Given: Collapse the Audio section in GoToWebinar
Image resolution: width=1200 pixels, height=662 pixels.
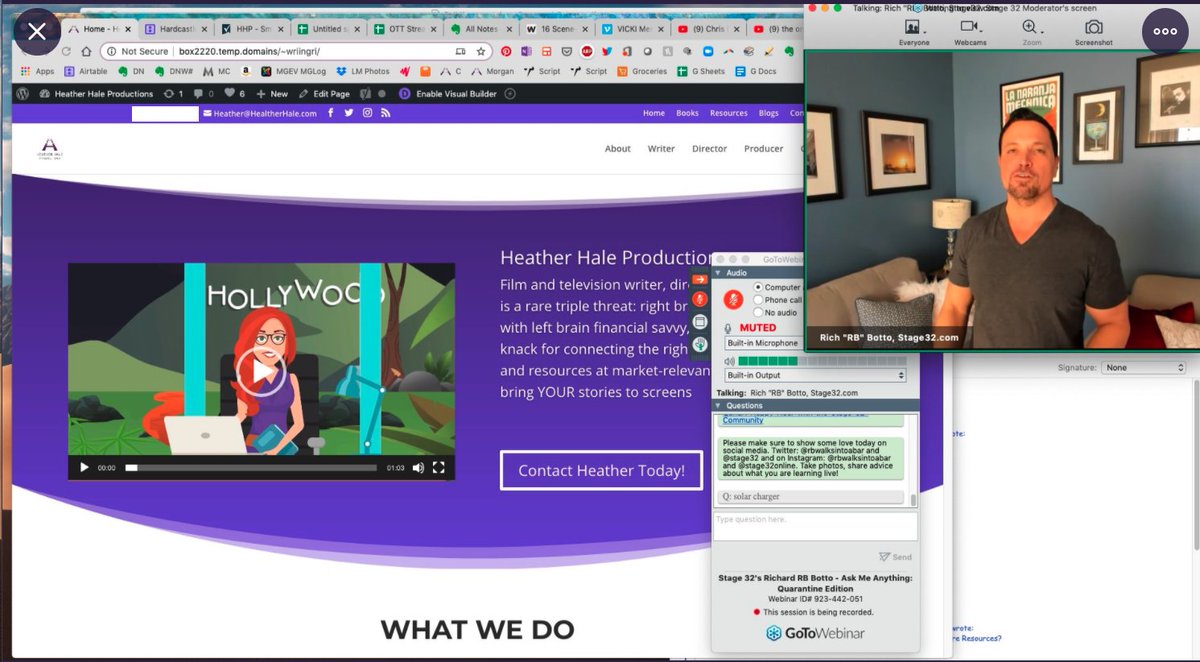Looking at the screenshot, I should pyautogui.click(x=720, y=272).
